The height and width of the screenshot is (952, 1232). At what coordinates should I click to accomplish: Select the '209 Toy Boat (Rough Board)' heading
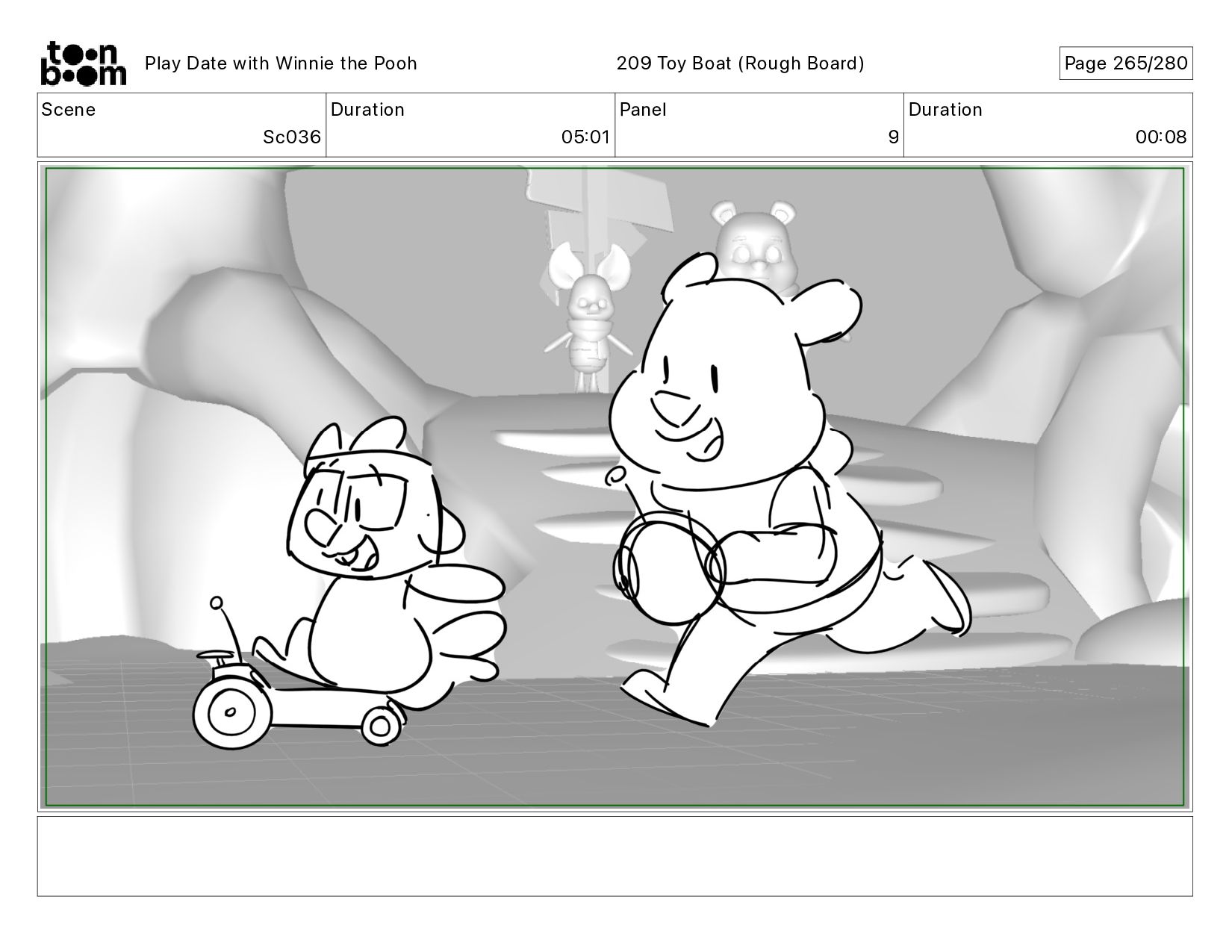pos(740,63)
